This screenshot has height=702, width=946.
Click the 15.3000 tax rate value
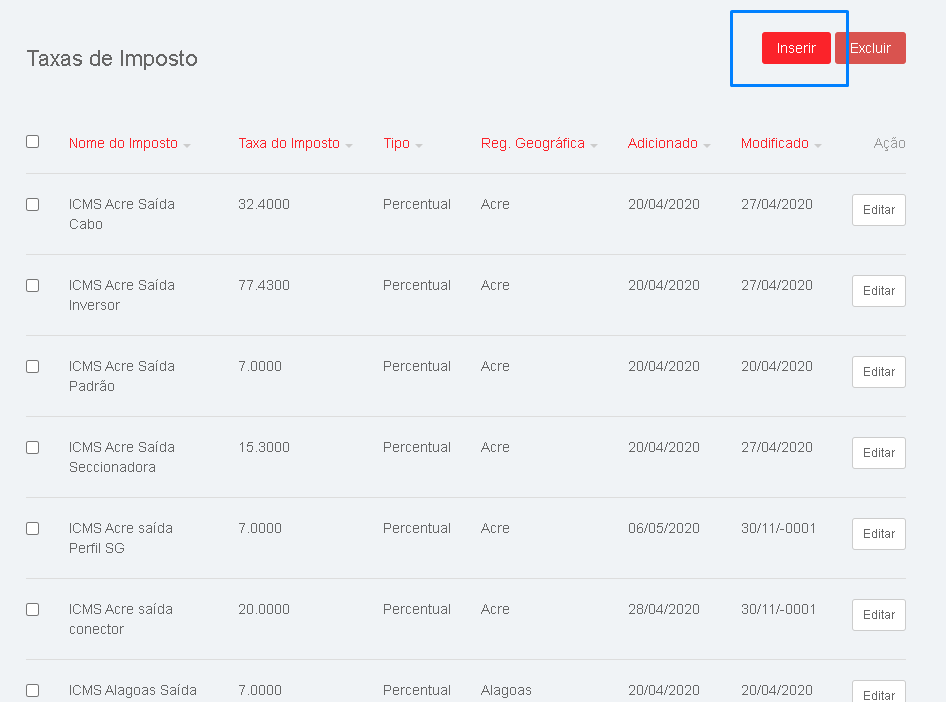[x=264, y=447]
